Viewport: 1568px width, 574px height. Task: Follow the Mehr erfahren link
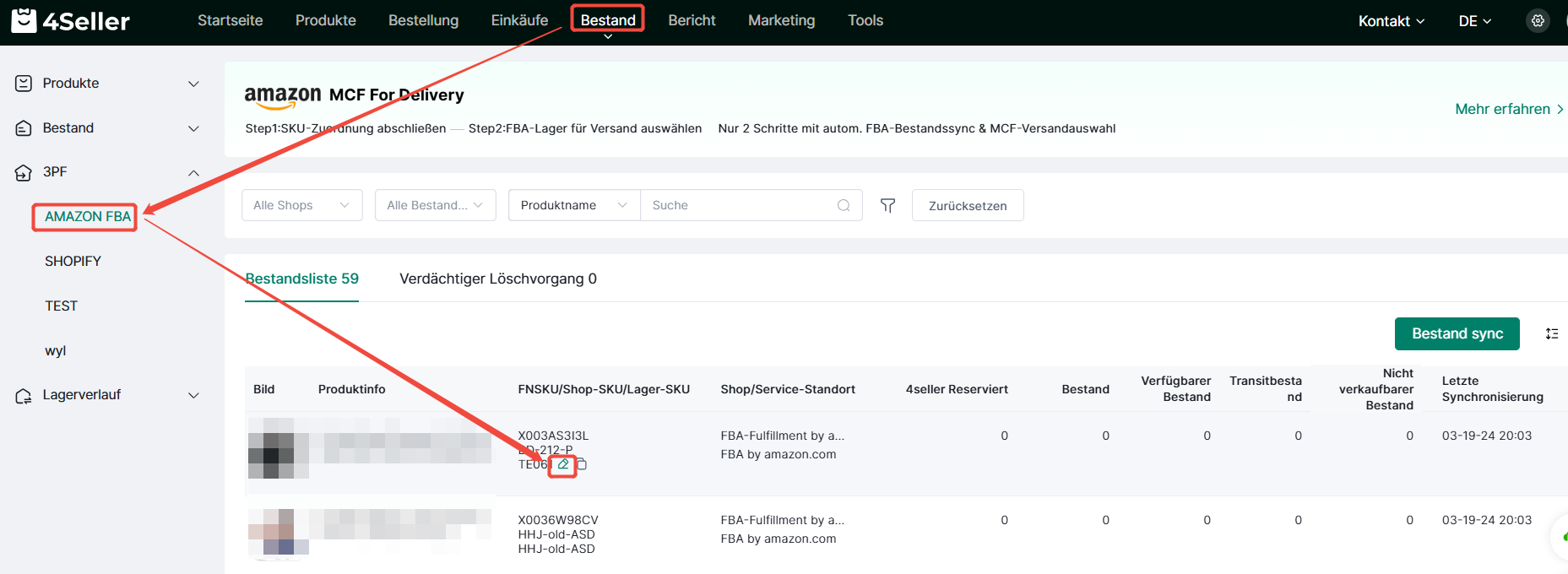1509,109
